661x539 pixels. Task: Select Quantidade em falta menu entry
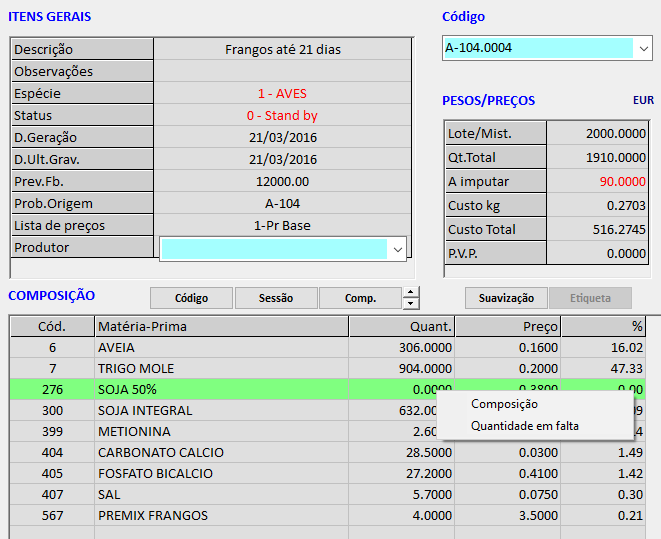coord(524,426)
